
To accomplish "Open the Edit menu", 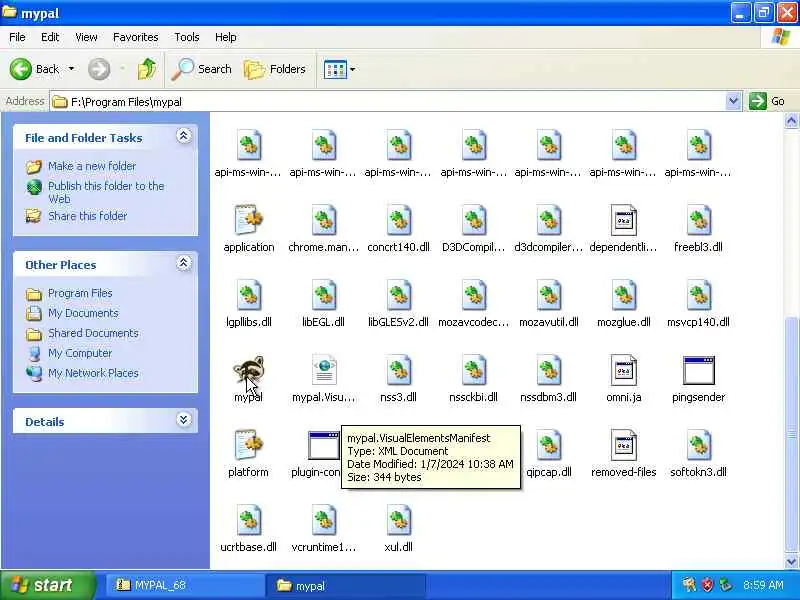I will tap(50, 37).
